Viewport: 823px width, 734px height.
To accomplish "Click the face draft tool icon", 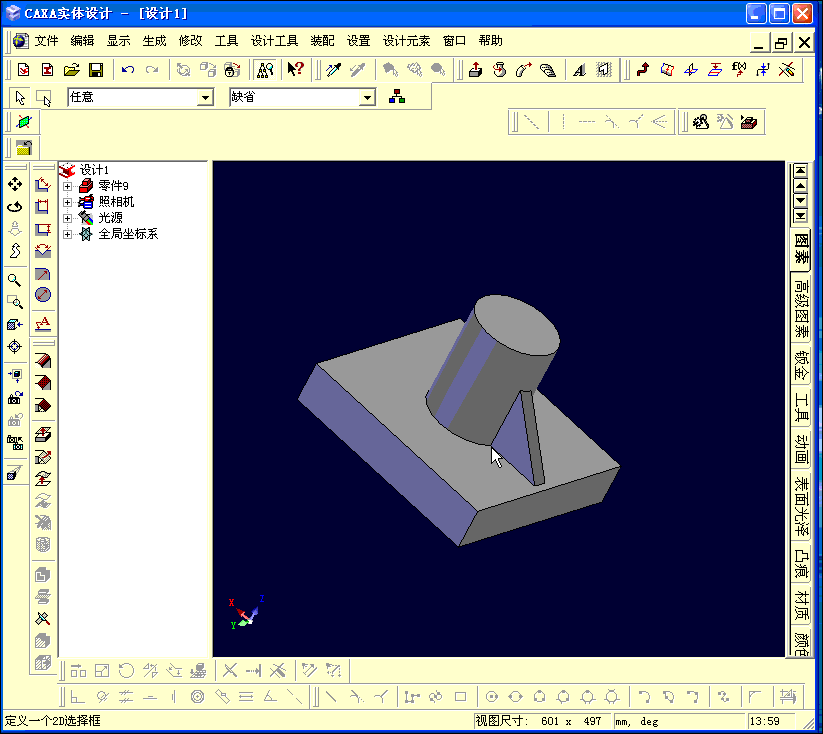I will pos(43,405).
